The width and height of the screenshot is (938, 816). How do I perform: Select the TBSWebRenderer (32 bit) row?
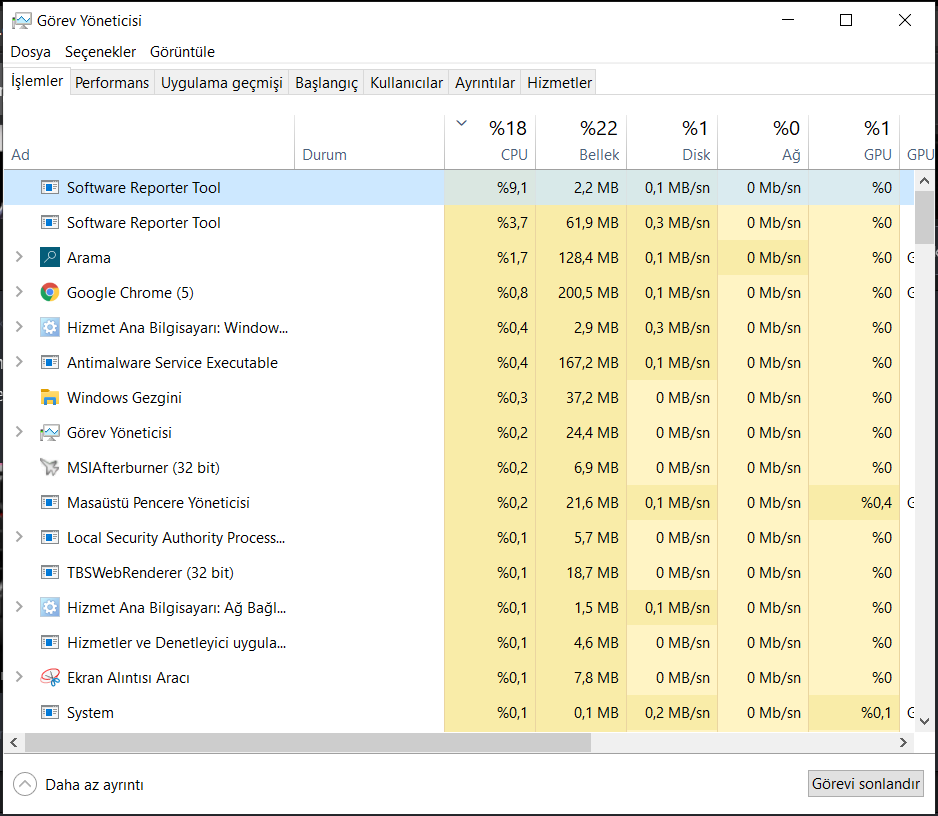pyautogui.click(x=459, y=573)
